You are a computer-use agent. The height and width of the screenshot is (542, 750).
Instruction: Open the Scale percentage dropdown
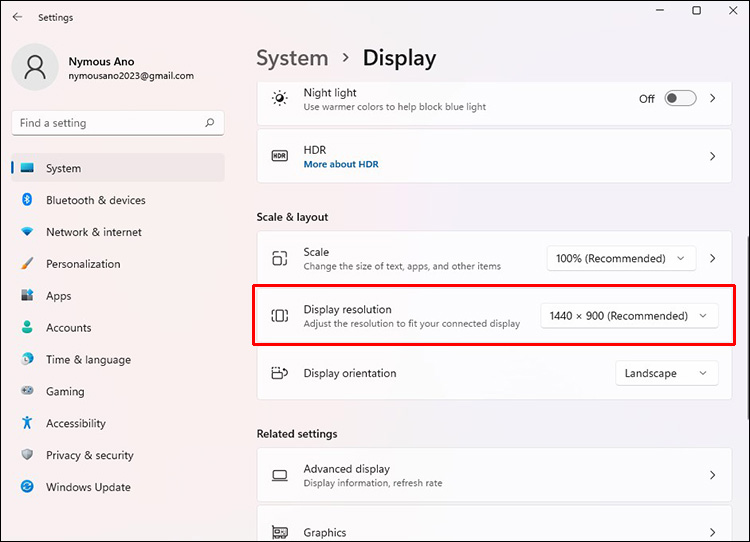pos(621,258)
